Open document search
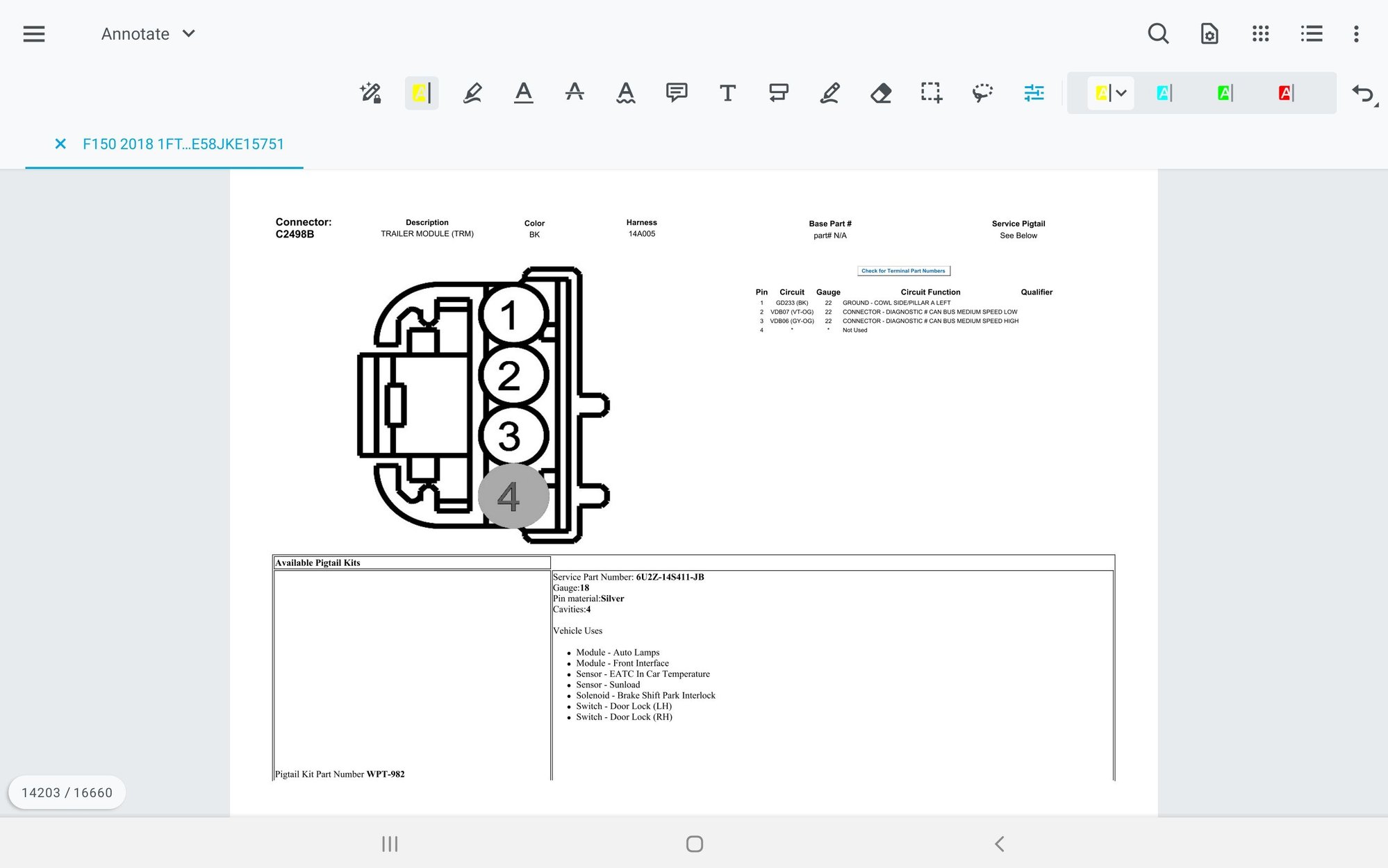The width and height of the screenshot is (1388, 868). 1158,33
